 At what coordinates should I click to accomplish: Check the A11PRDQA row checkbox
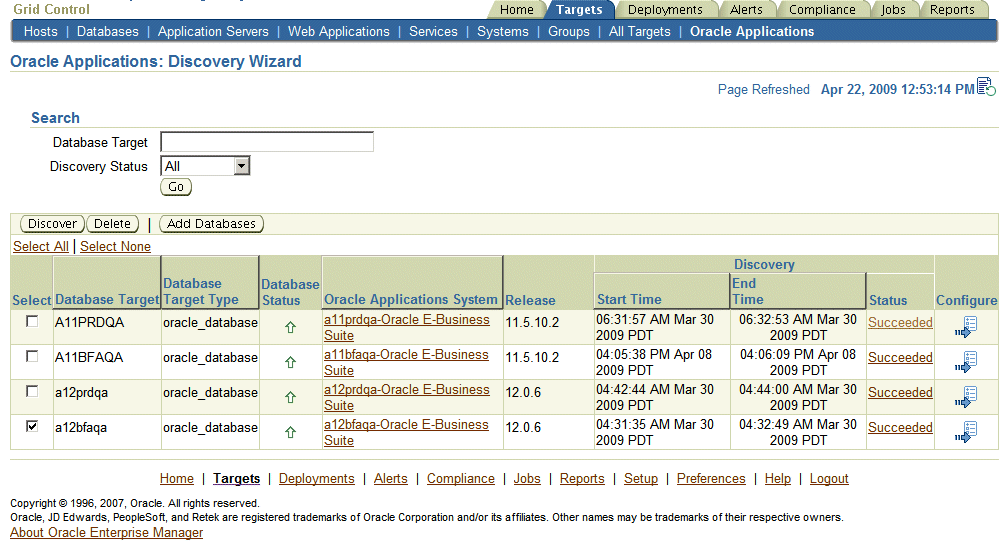coord(31,321)
